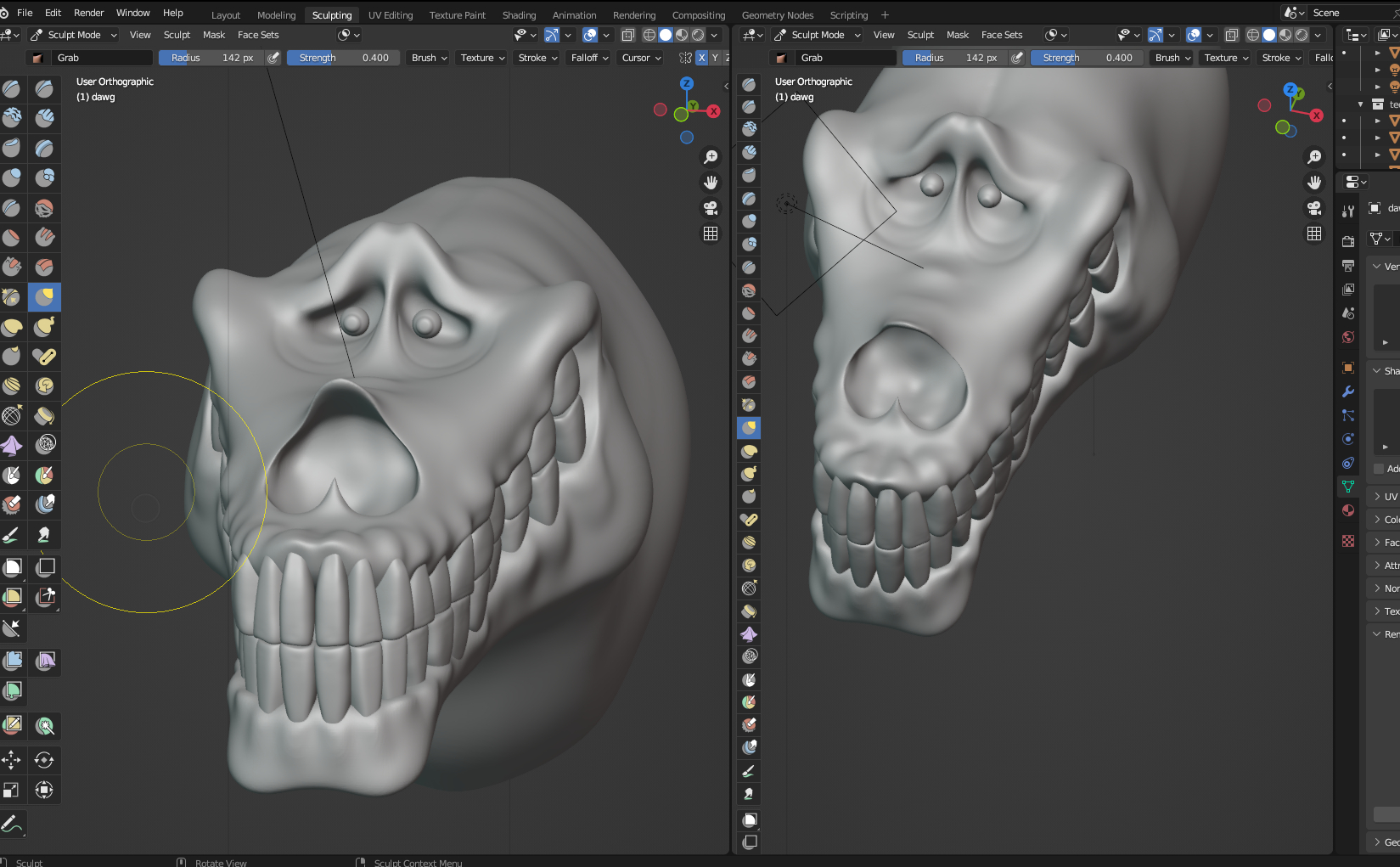Open Face Sets menu in left viewport

pyautogui.click(x=258, y=35)
